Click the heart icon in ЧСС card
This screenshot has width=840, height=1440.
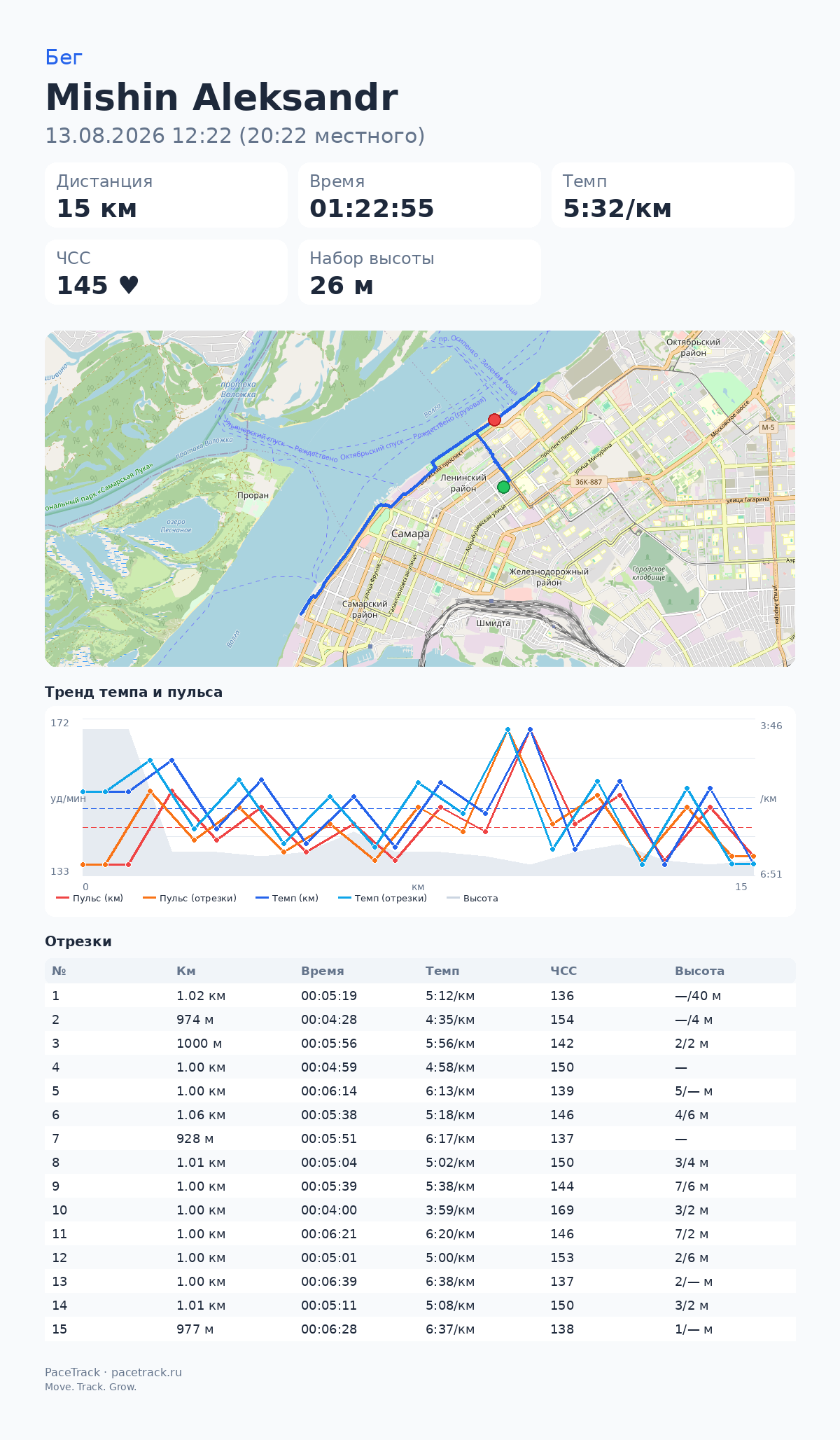(x=129, y=285)
